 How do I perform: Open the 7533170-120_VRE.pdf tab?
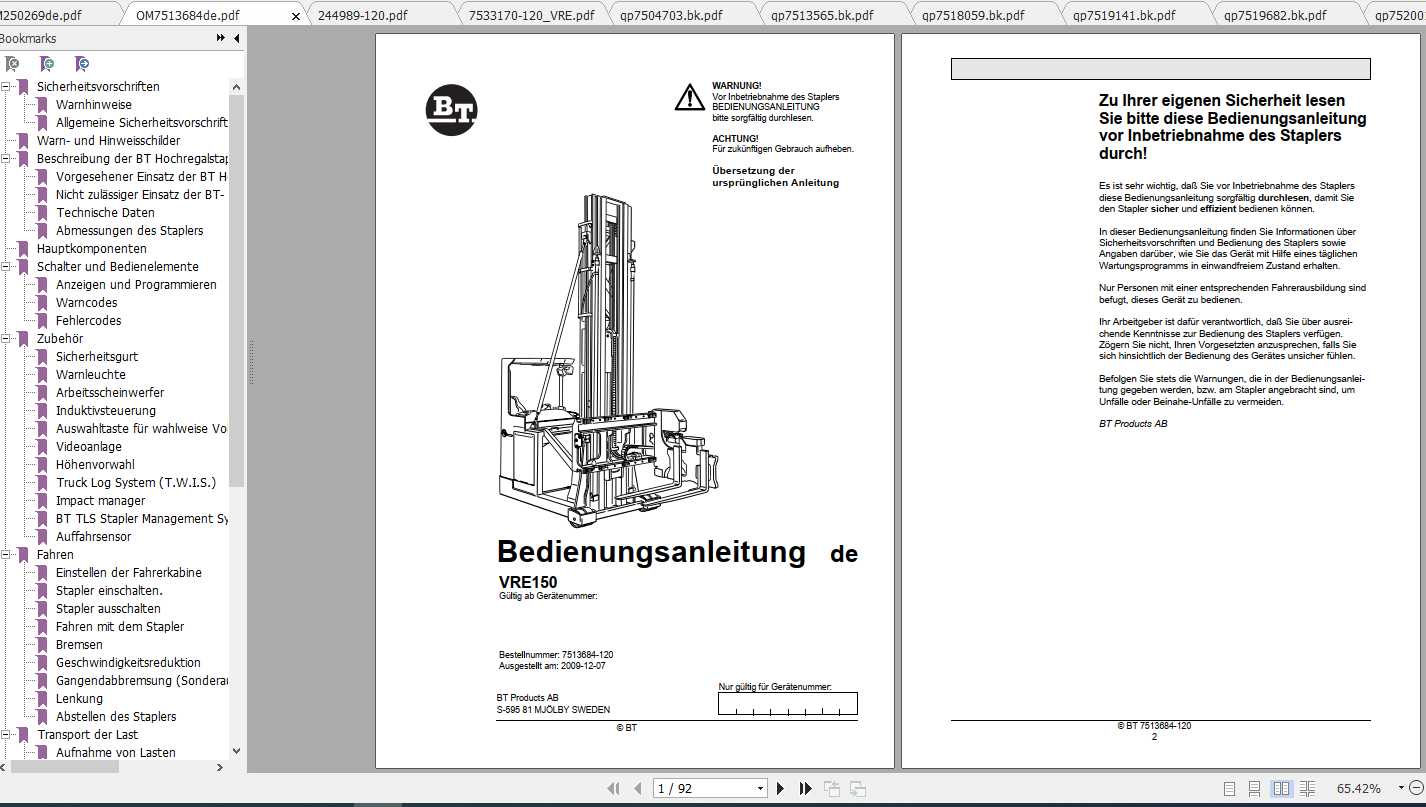531,15
